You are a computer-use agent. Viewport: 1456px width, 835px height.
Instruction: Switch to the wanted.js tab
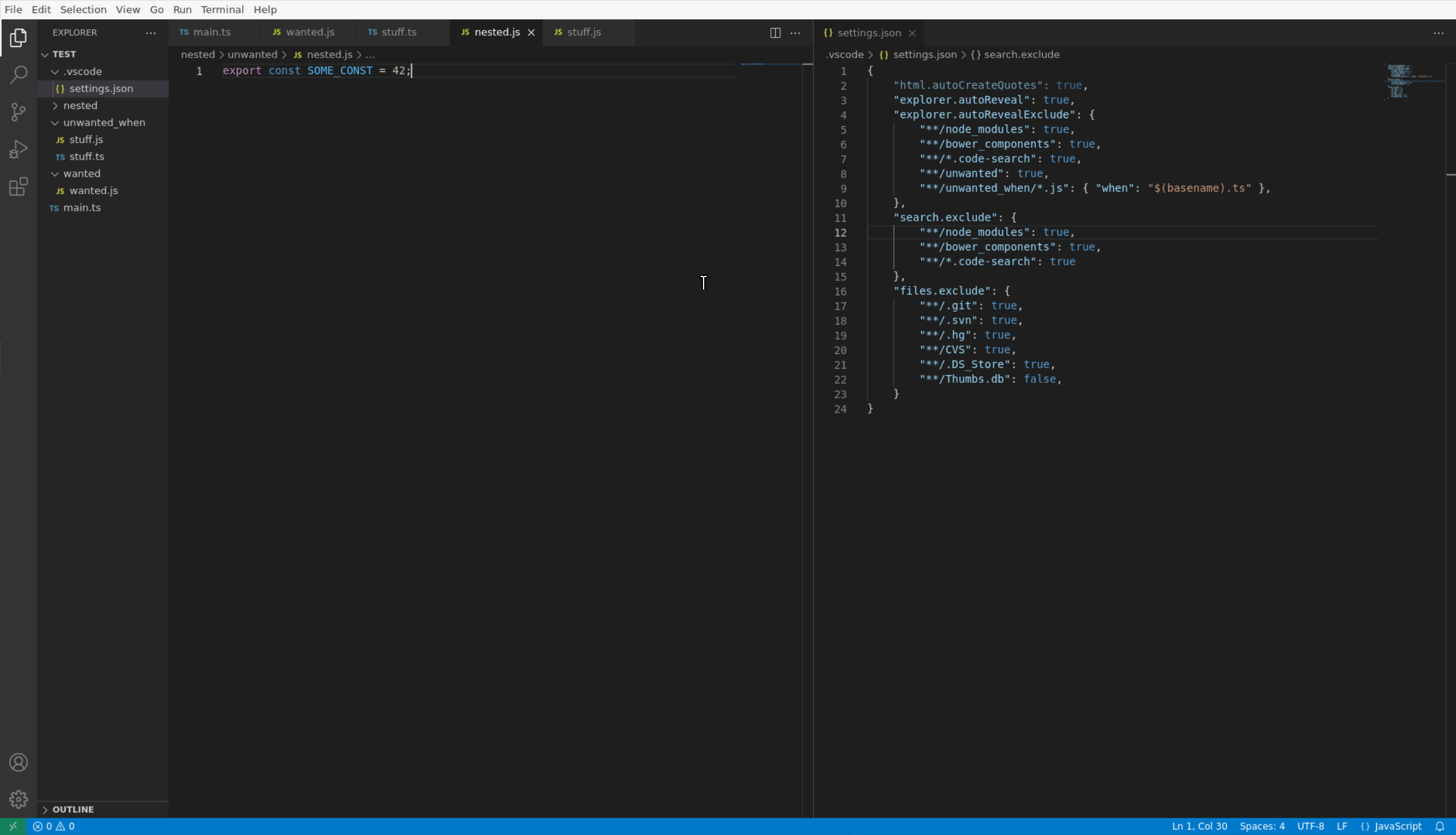pyautogui.click(x=309, y=32)
